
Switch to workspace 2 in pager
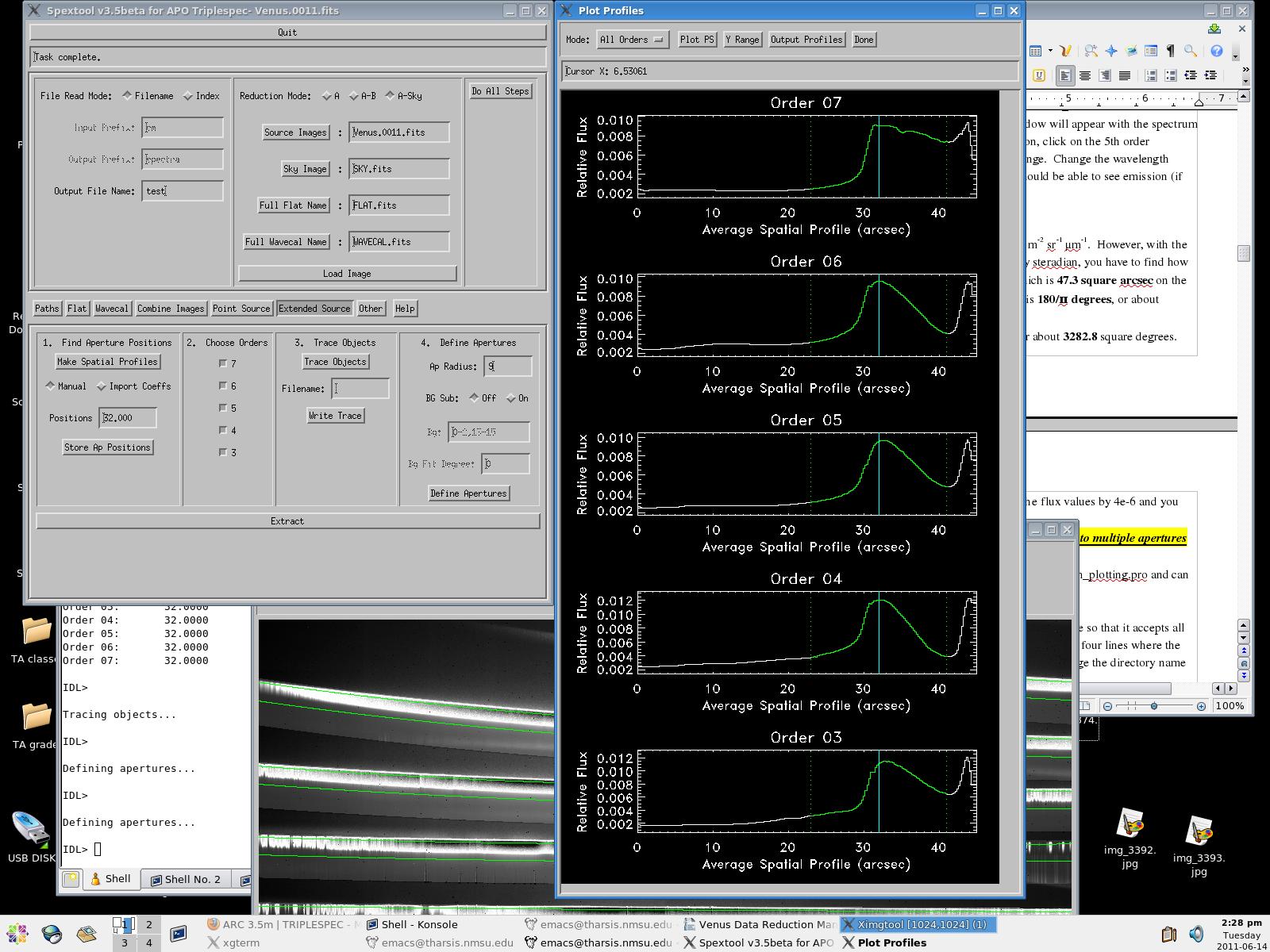click(148, 924)
